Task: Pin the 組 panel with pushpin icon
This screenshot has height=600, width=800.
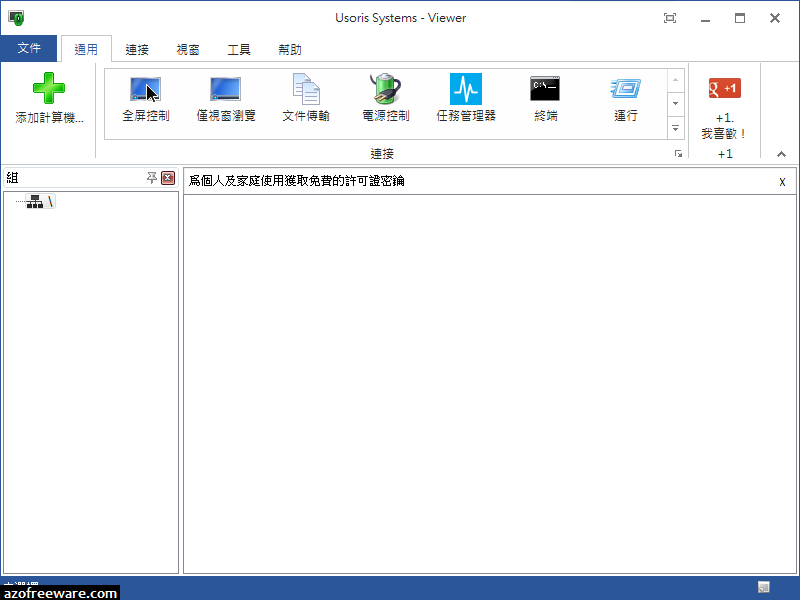Action: tap(152, 178)
